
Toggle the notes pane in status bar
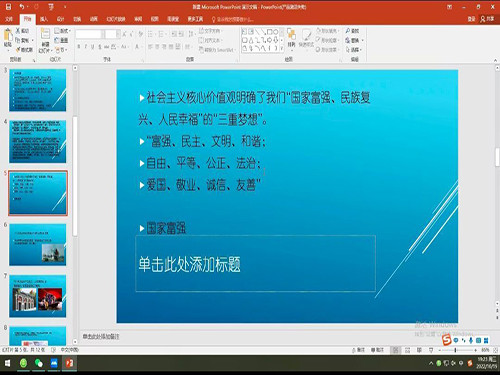tap(358, 350)
